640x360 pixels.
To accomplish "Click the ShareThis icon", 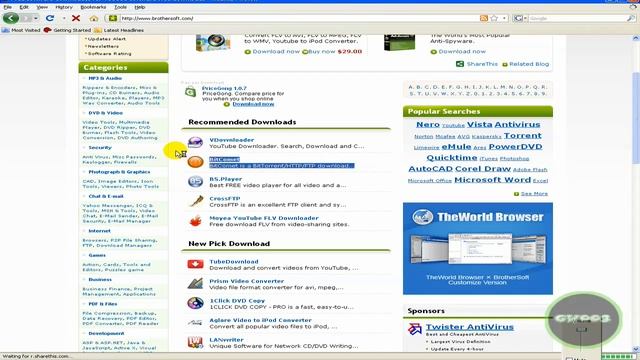I will pyautogui.click(x=460, y=64).
